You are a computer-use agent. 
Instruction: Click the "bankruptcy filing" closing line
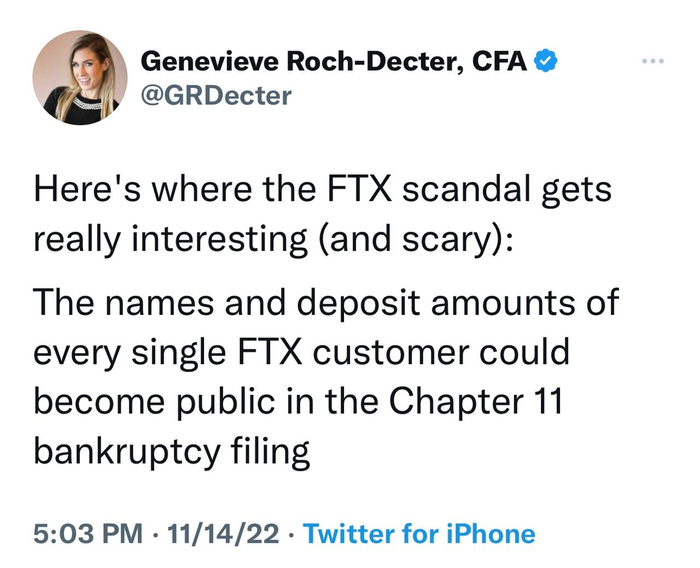[x=172, y=451]
